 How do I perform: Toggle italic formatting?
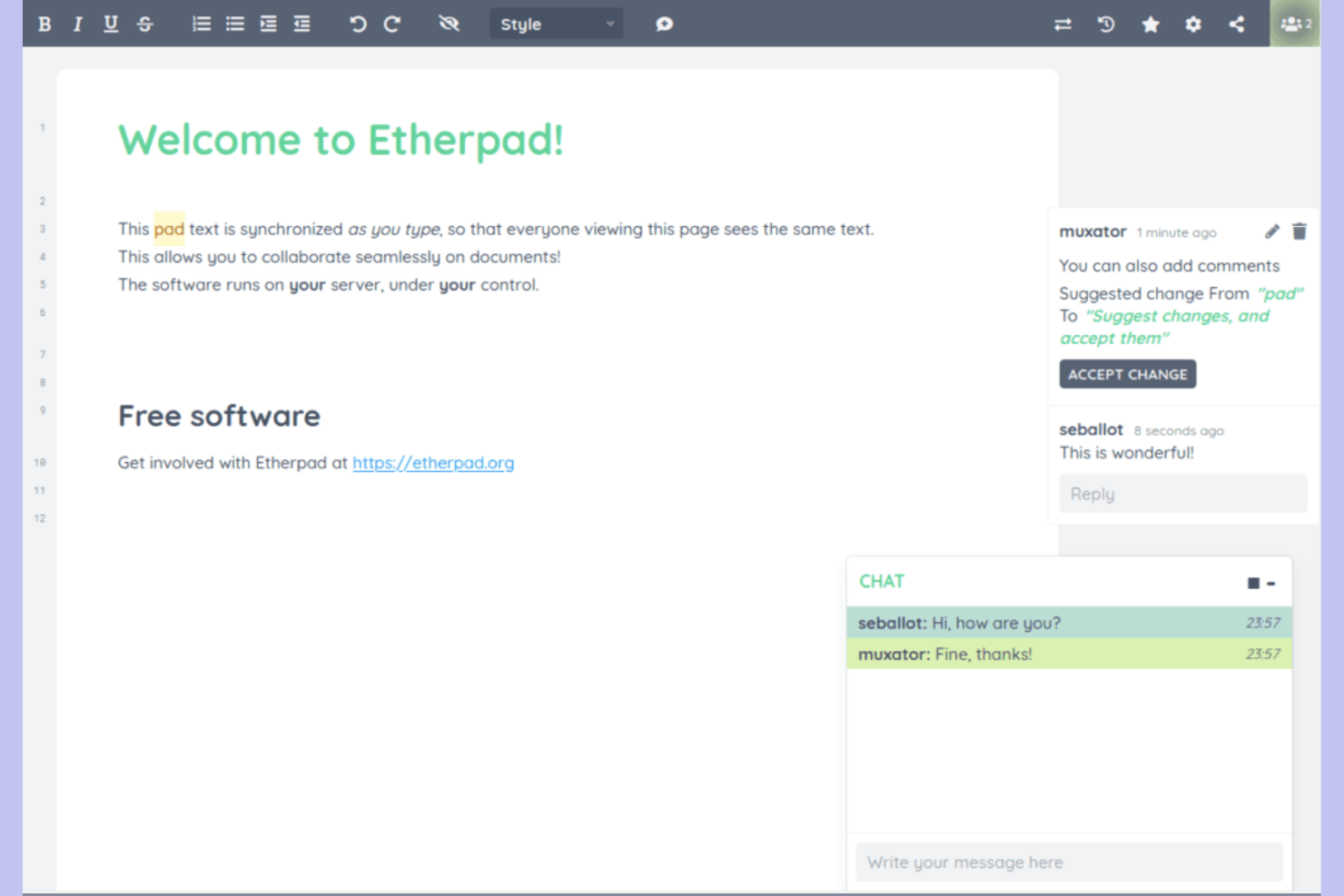click(x=77, y=25)
